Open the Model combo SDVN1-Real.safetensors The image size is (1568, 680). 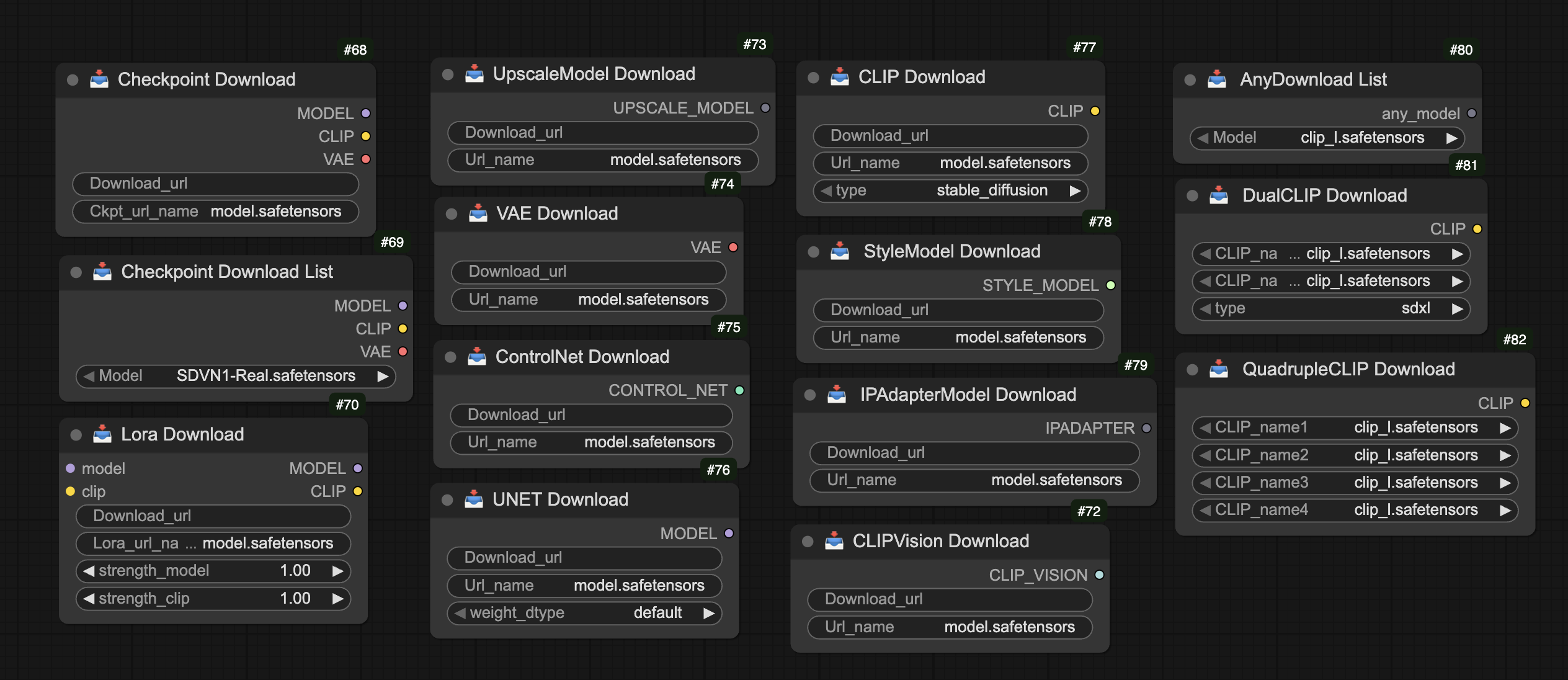click(236, 376)
